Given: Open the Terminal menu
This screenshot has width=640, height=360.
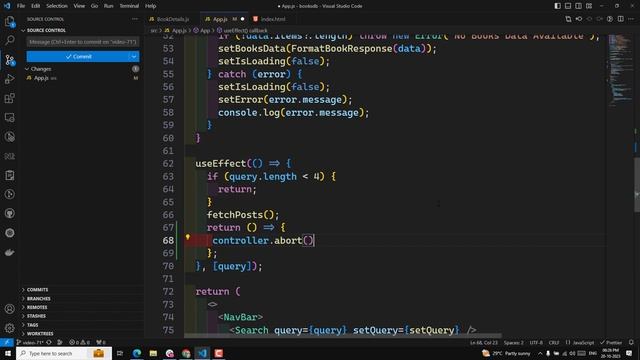Looking at the screenshot, I should pyautogui.click(x=129, y=6).
